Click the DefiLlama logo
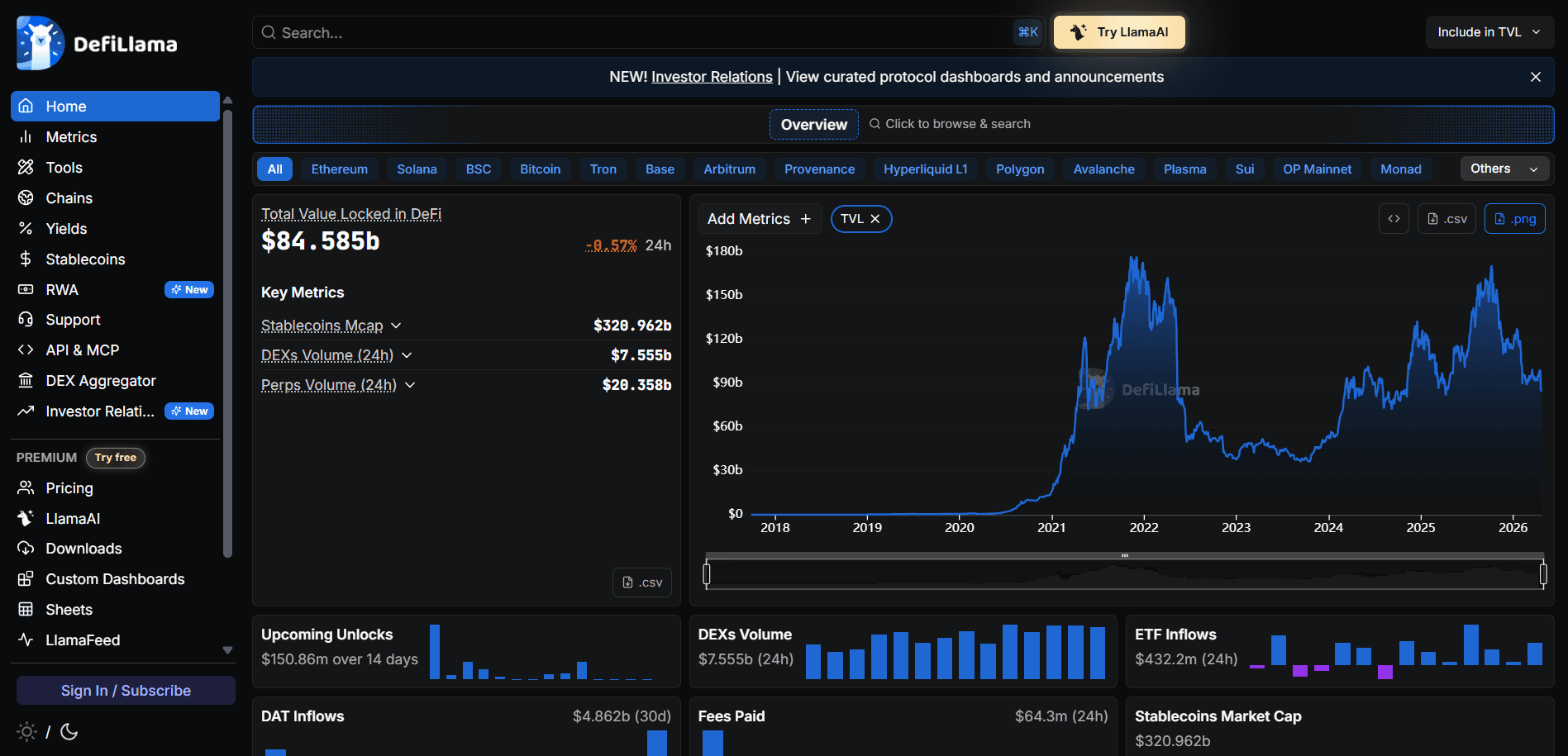Image resolution: width=1568 pixels, height=756 pixels. (x=97, y=43)
